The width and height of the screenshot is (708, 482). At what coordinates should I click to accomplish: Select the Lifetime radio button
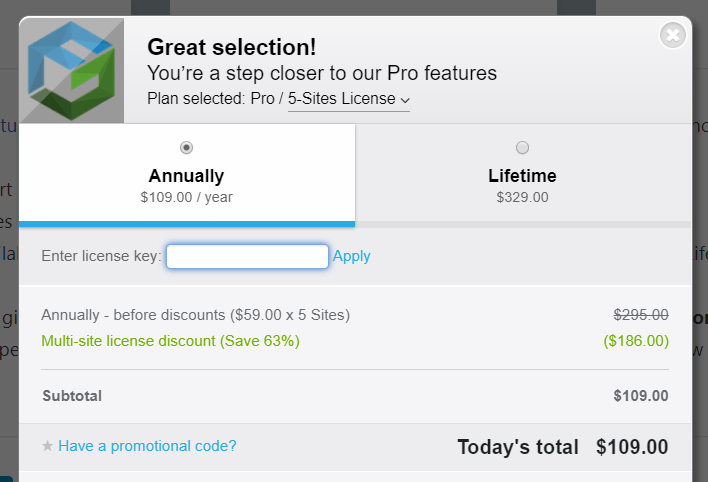[522, 148]
